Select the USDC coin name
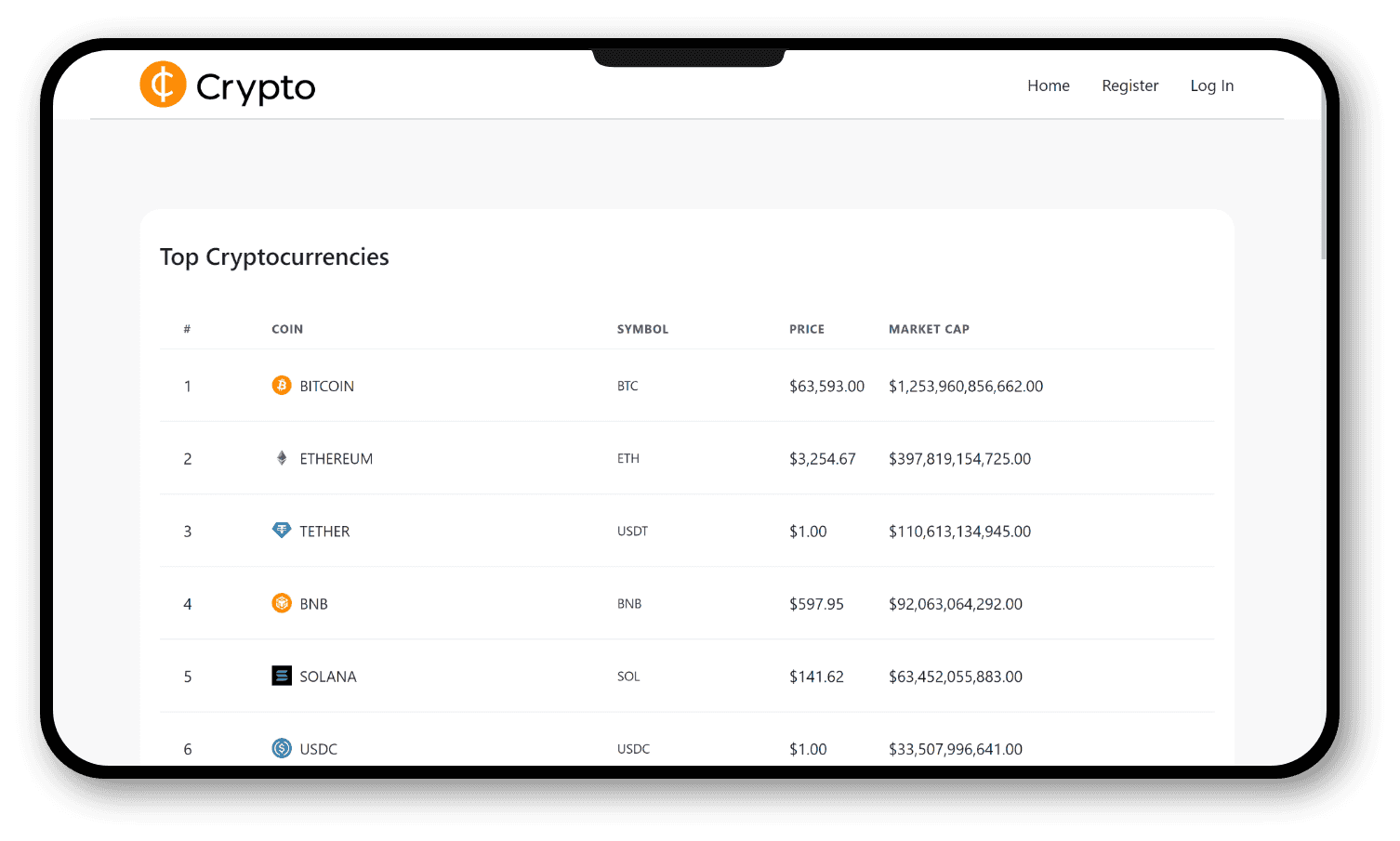This screenshot has width=1400, height=841. tap(318, 749)
